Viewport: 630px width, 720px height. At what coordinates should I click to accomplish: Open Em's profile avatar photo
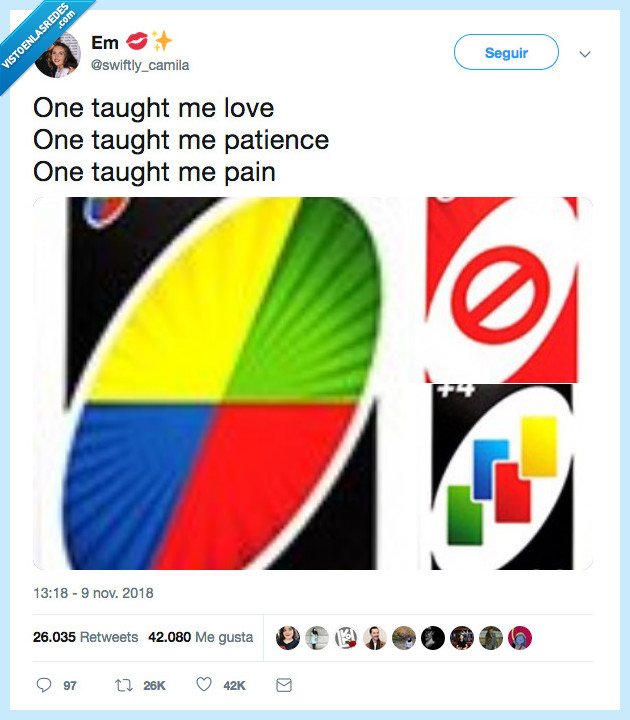(x=57, y=55)
